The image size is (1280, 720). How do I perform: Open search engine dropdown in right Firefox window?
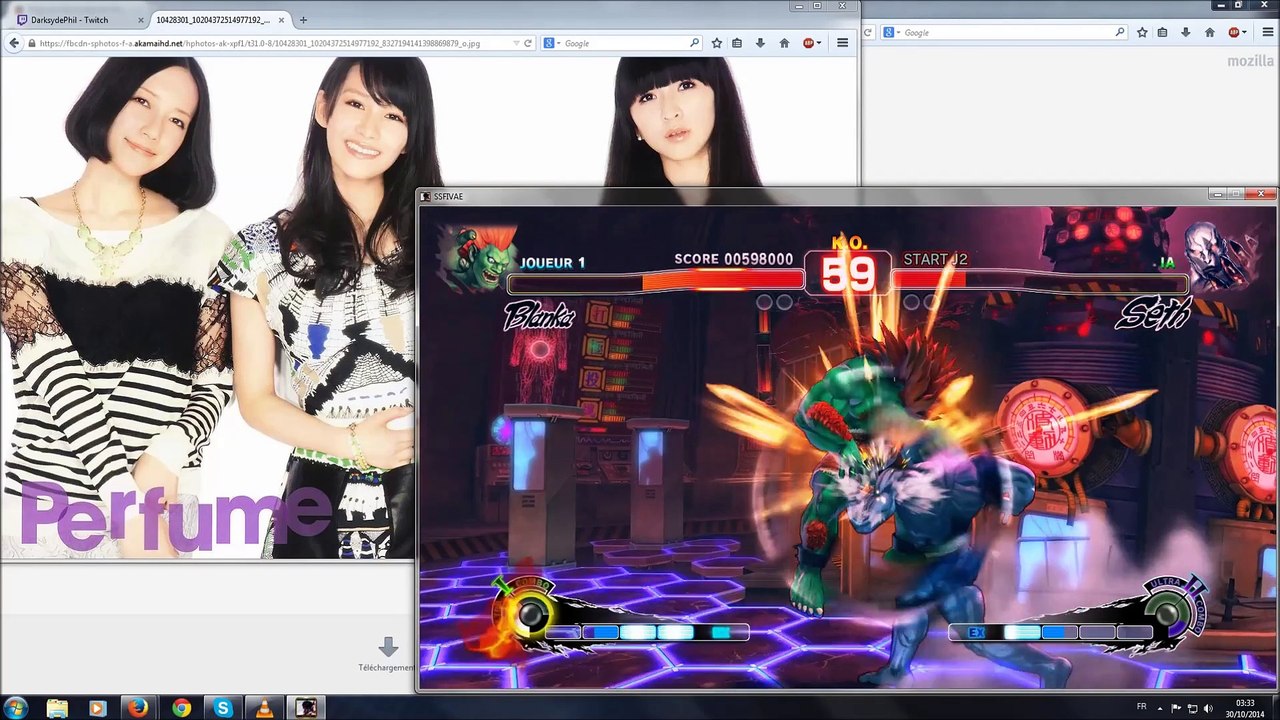[x=891, y=32]
